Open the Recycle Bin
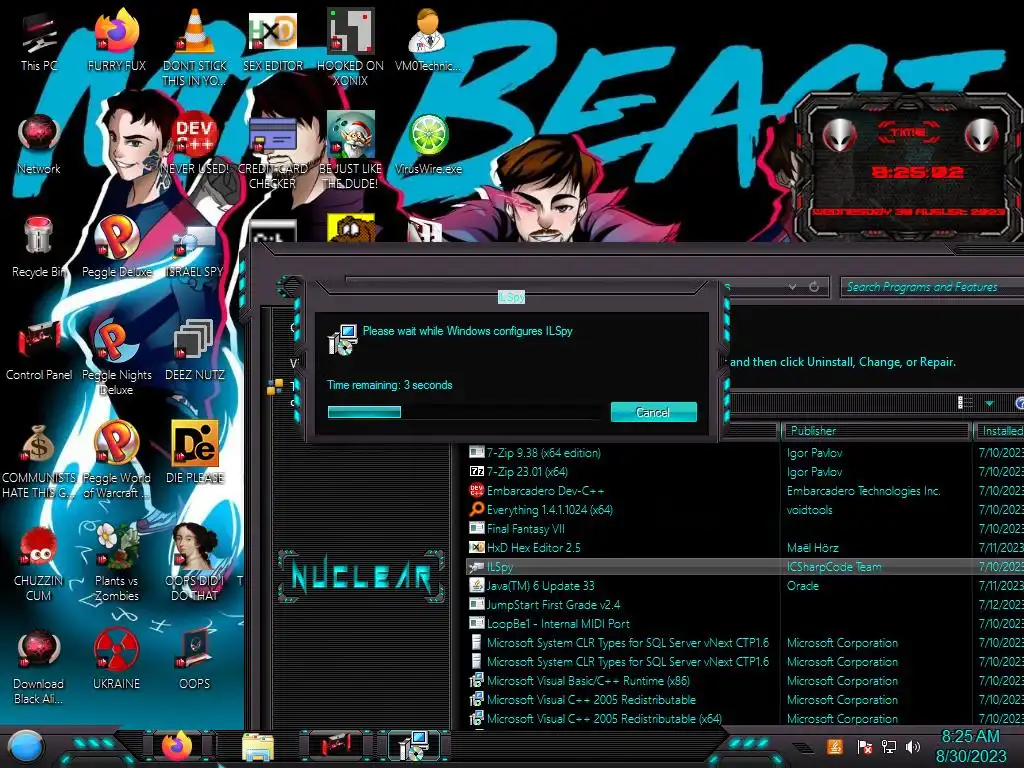Screen dimensions: 1024x768 [x=39, y=247]
